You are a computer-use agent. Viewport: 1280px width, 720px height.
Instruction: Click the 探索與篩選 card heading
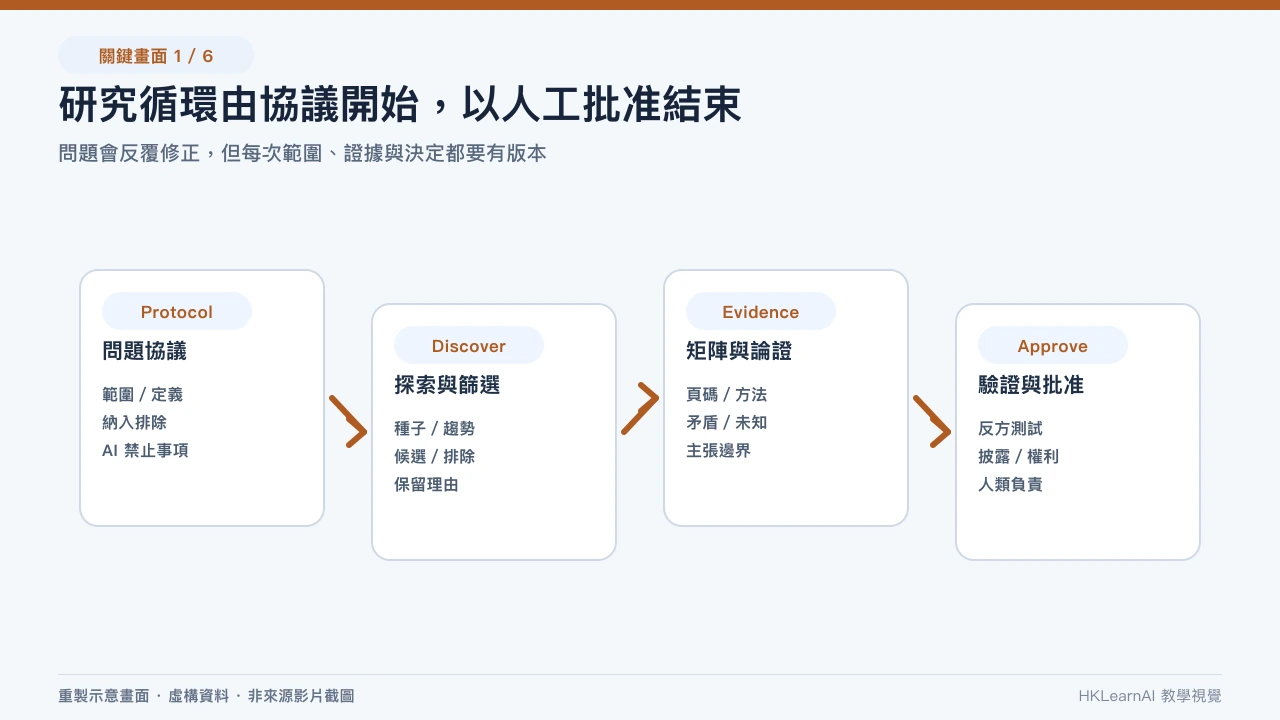click(447, 385)
